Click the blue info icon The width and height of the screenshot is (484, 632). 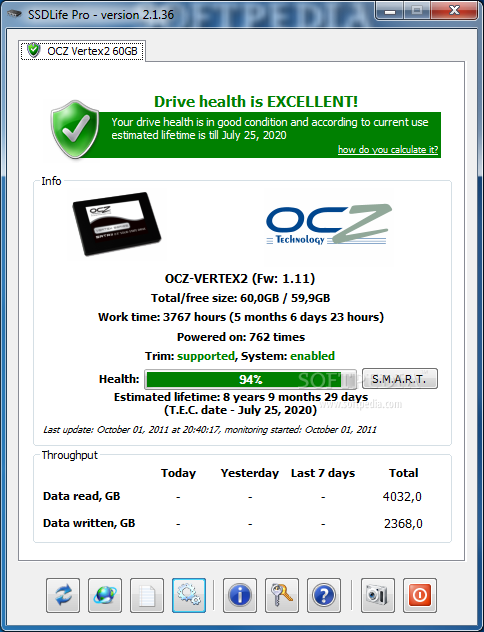pyautogui.click(x=240, y=595)
